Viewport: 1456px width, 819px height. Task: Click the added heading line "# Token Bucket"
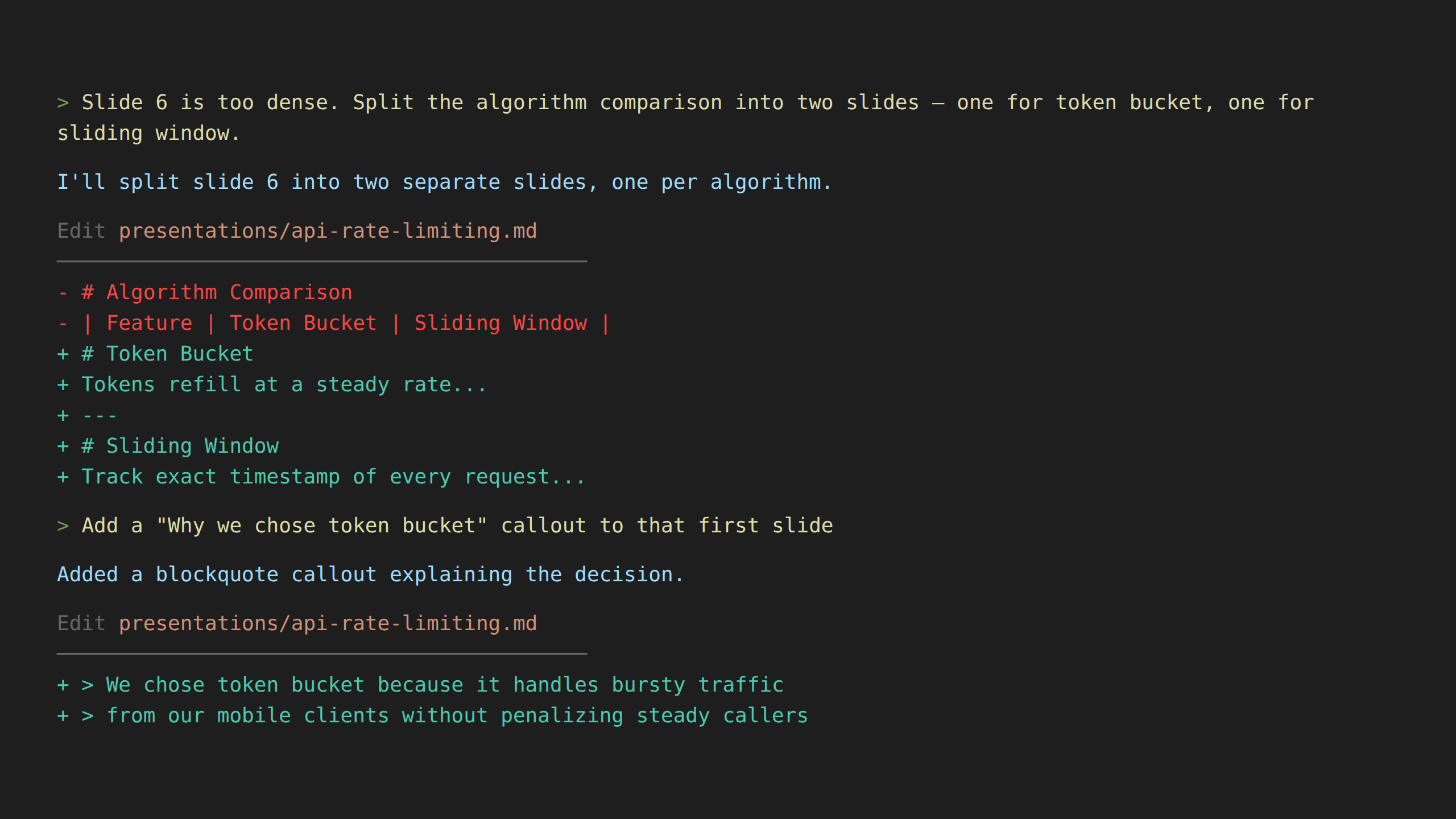click(x=167, y=354)
